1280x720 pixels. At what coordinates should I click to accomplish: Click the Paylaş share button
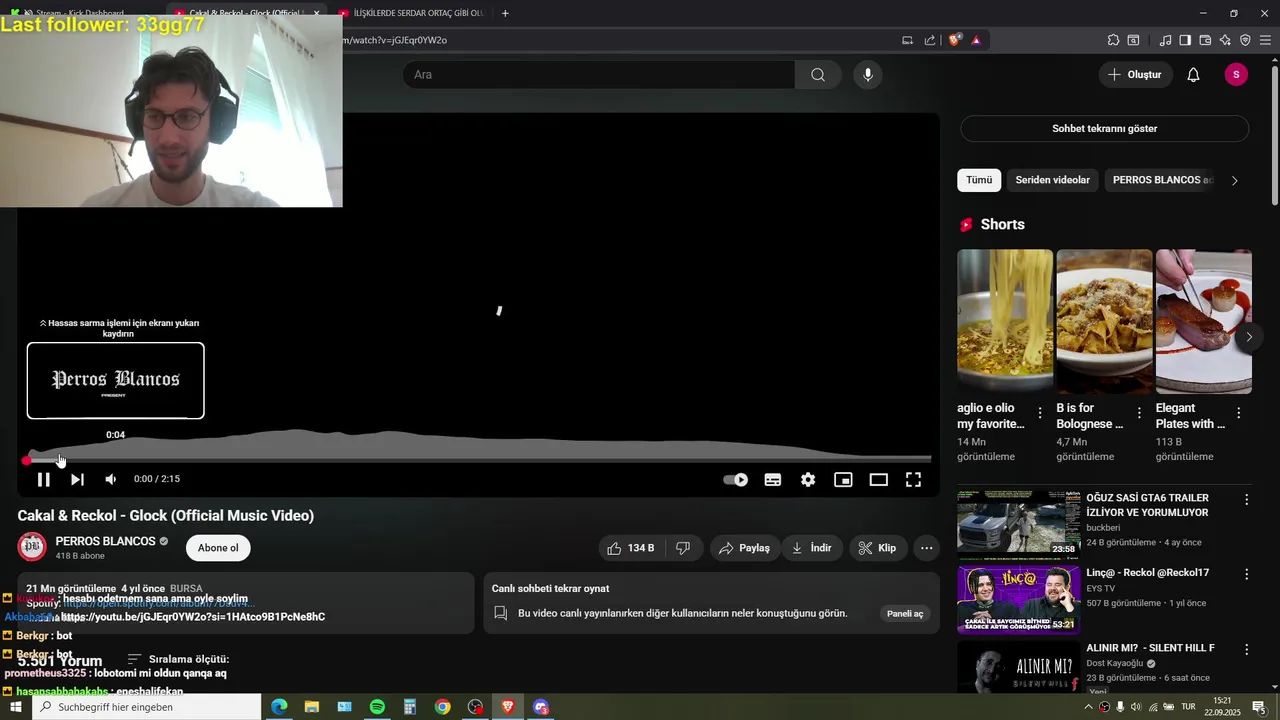745,548
